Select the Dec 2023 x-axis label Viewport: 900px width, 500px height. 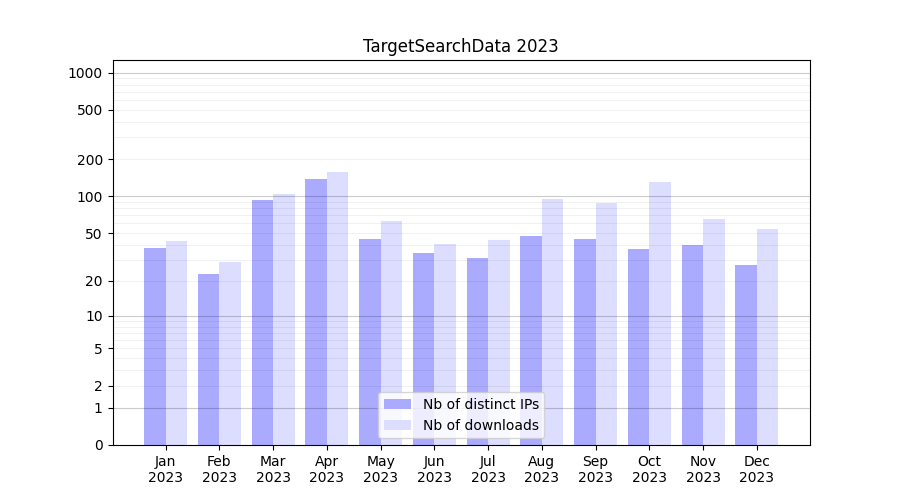757,469
